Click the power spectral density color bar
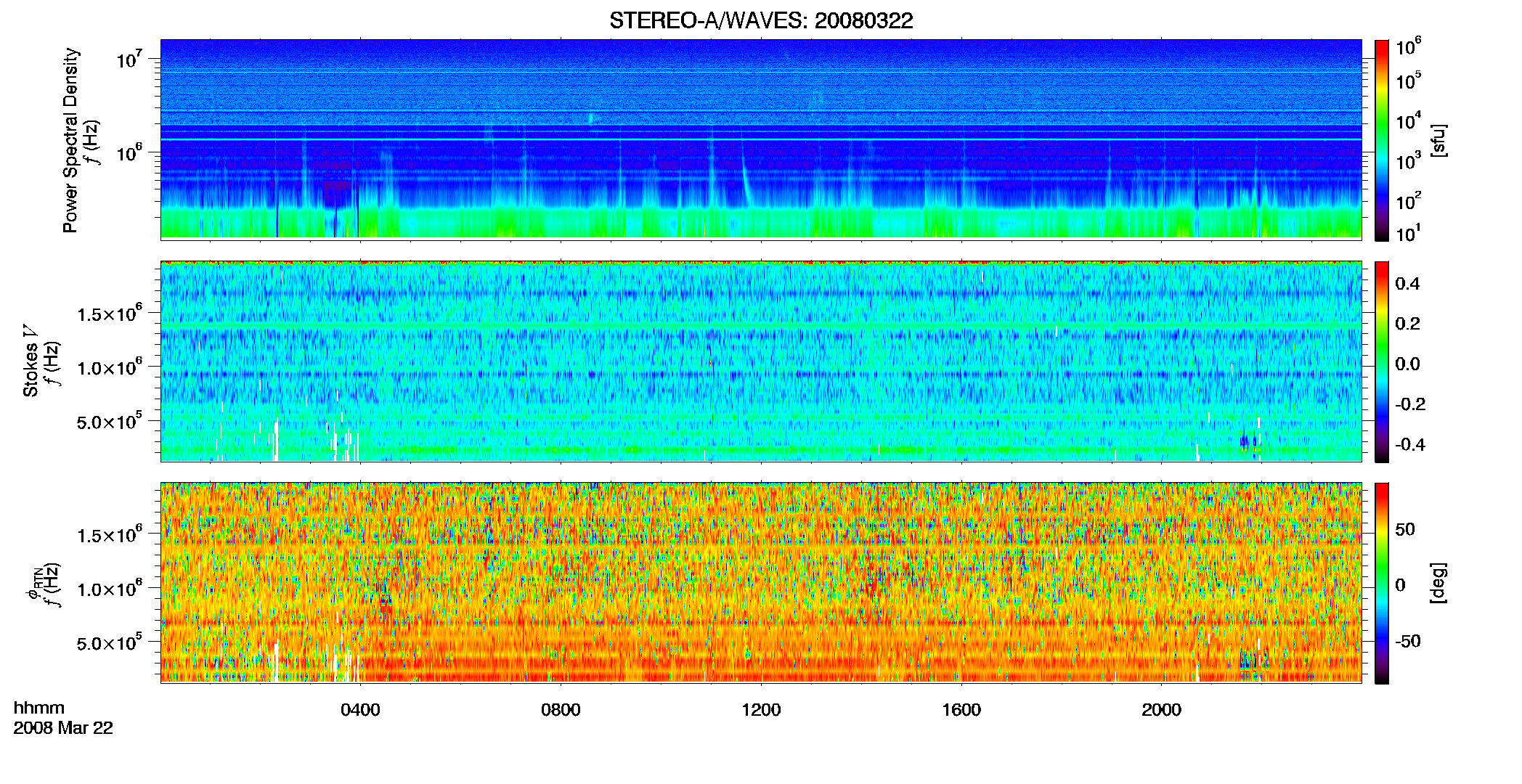This screenshot has width=1522, height=784. tap(1382, 140)
